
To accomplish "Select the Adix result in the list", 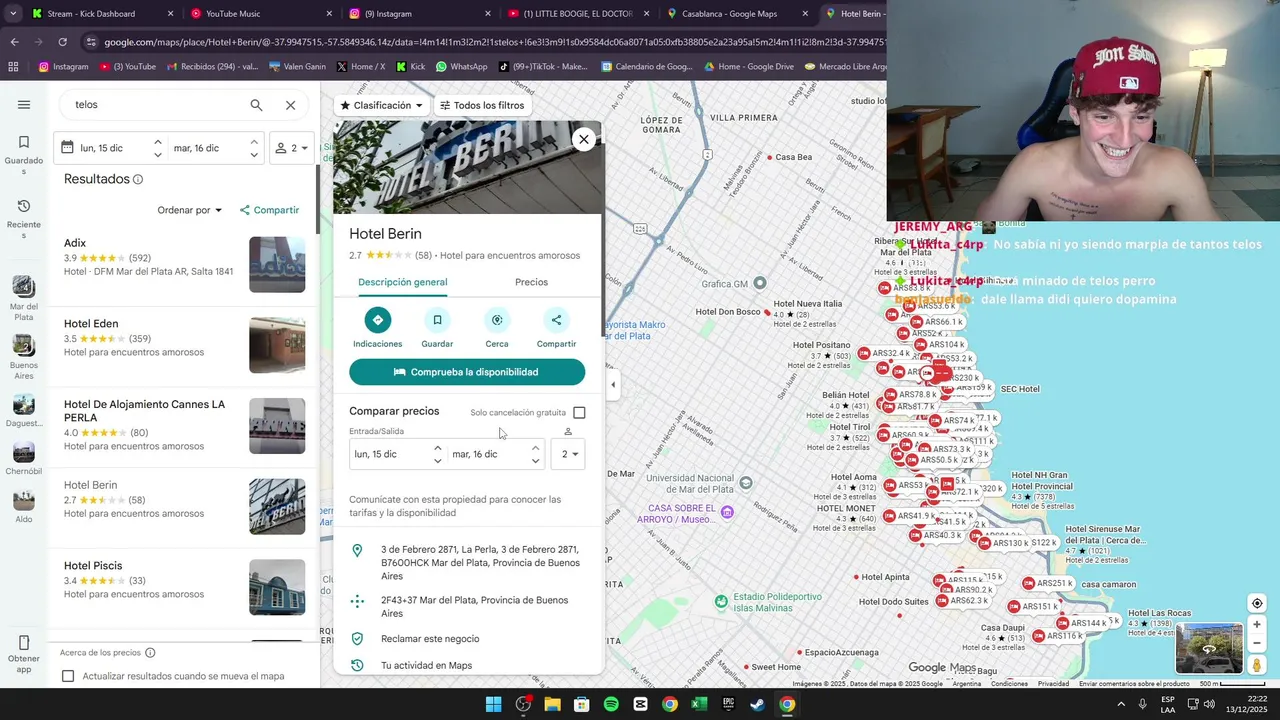I will (x=184, y=264).
